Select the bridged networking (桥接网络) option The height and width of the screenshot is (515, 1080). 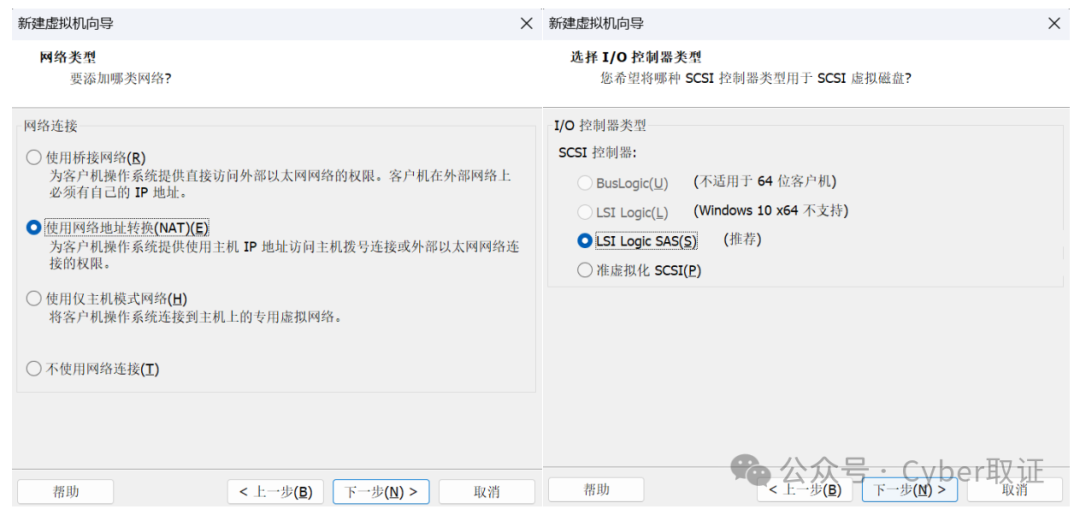pyautogui.click(x=34, y=157)
